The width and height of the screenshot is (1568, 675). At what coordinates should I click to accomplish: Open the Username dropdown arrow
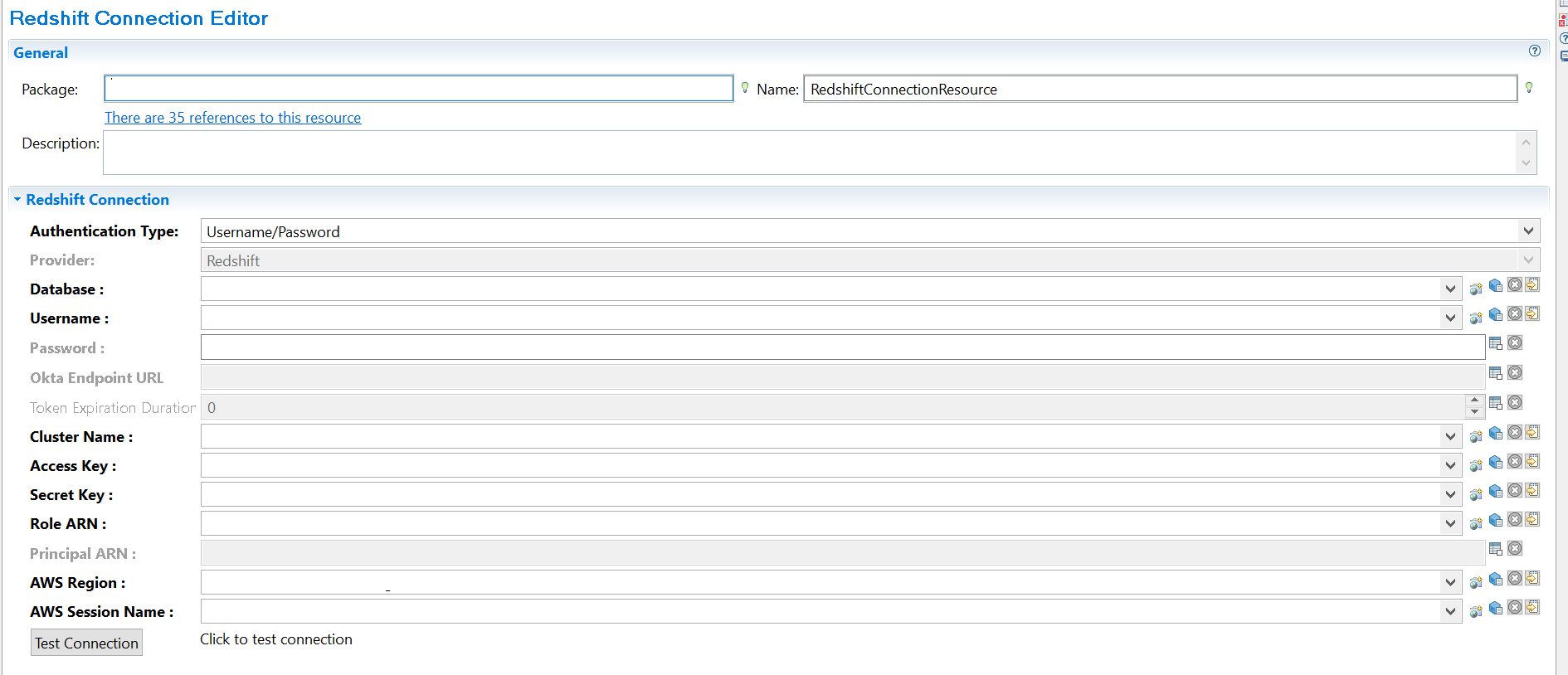click(x=1450, y=318)
